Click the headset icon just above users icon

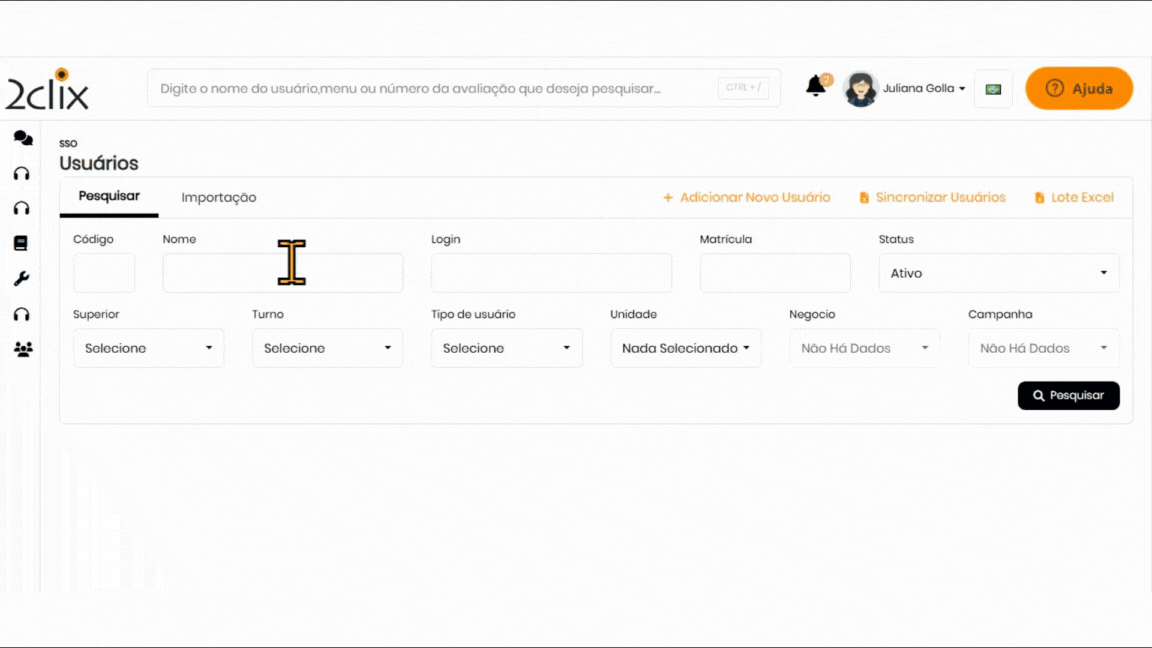click(21, 314)
